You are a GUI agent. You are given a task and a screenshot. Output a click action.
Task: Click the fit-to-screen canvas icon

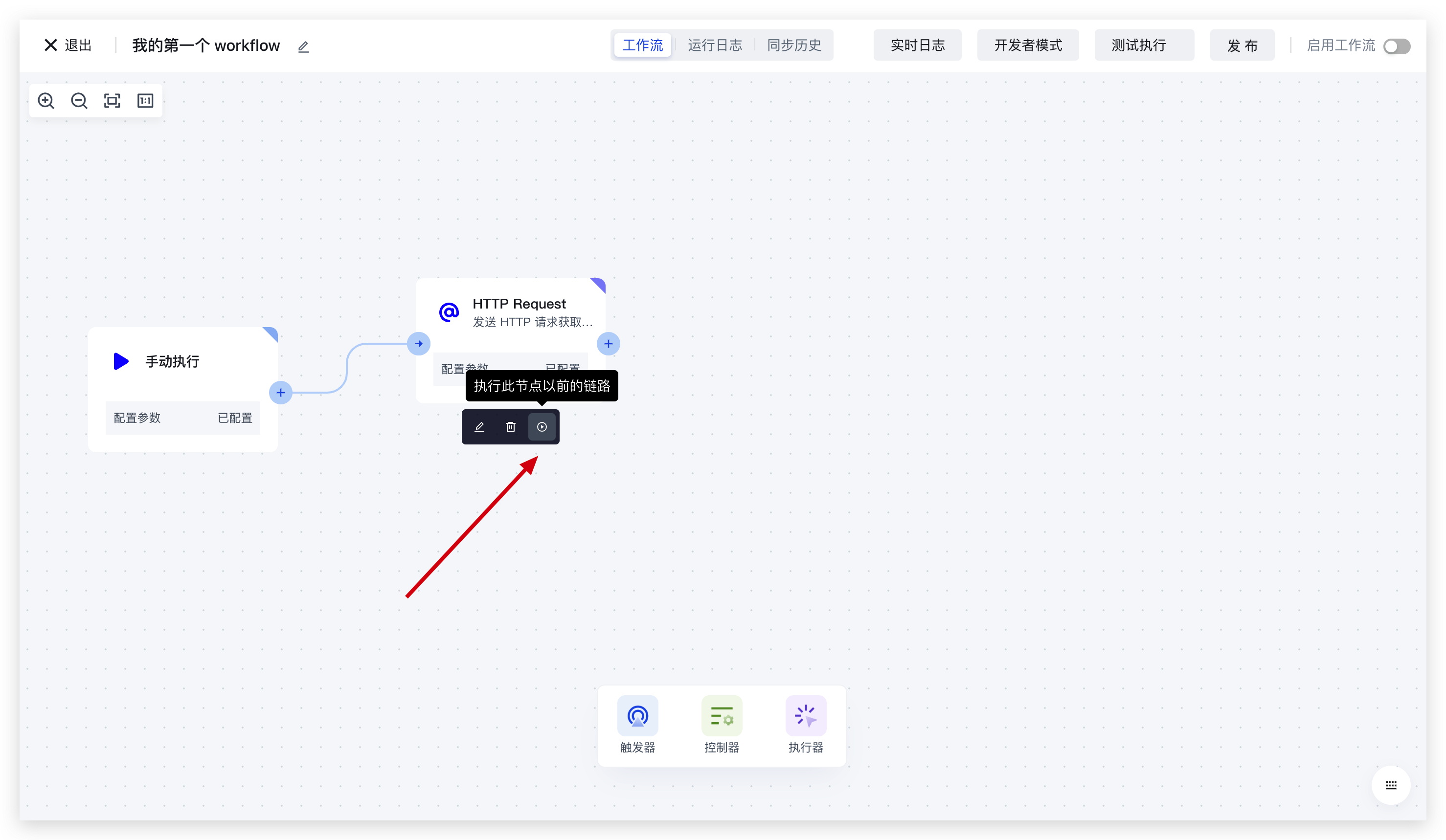[112, 101]
